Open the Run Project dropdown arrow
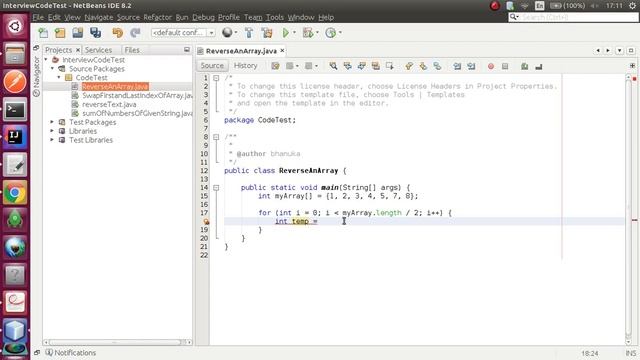Image resolution: width=640 pixels, height=360 pixels. pyautogui.click(x=294, y=32)
